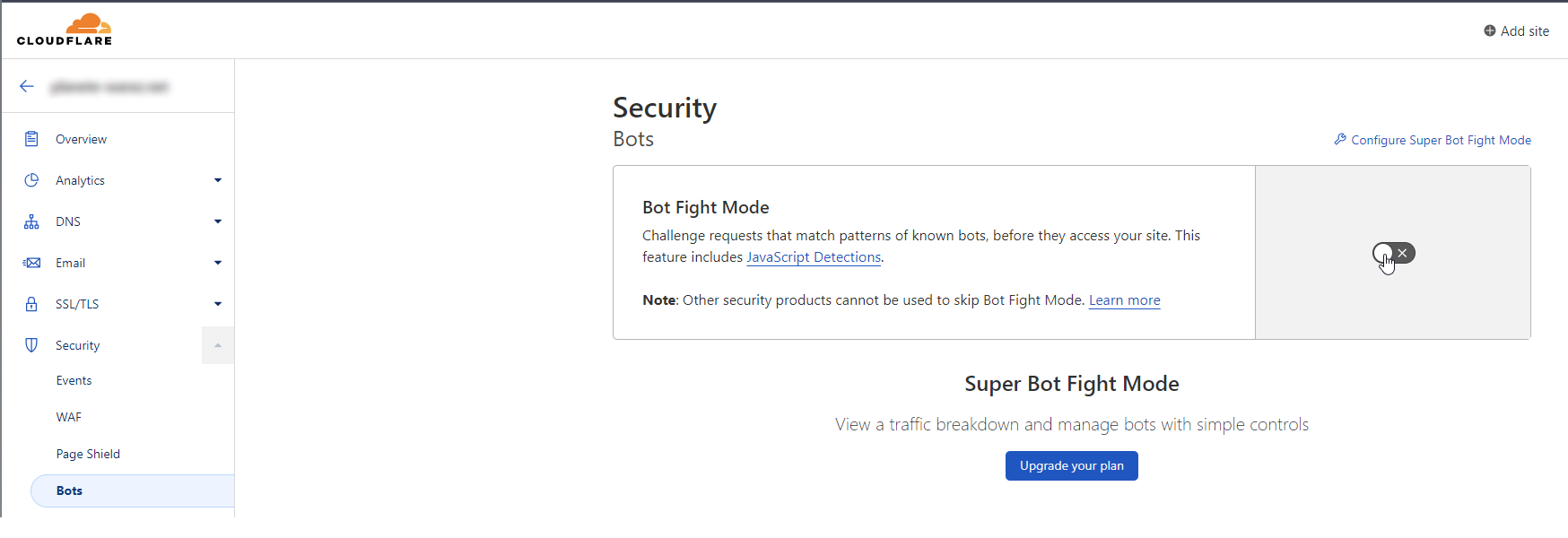Image resolution: width=1568 pixels, height=538 pixels.
Task: Click Upgrade your plan button
Action: [x=1071, y=465]
